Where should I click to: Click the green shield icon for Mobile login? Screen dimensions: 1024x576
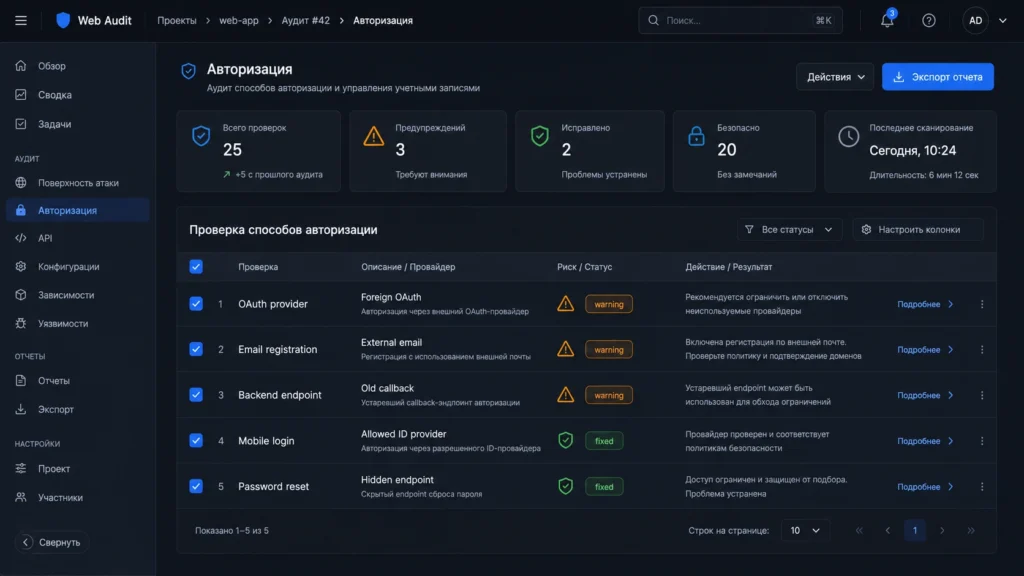point(566,440)
